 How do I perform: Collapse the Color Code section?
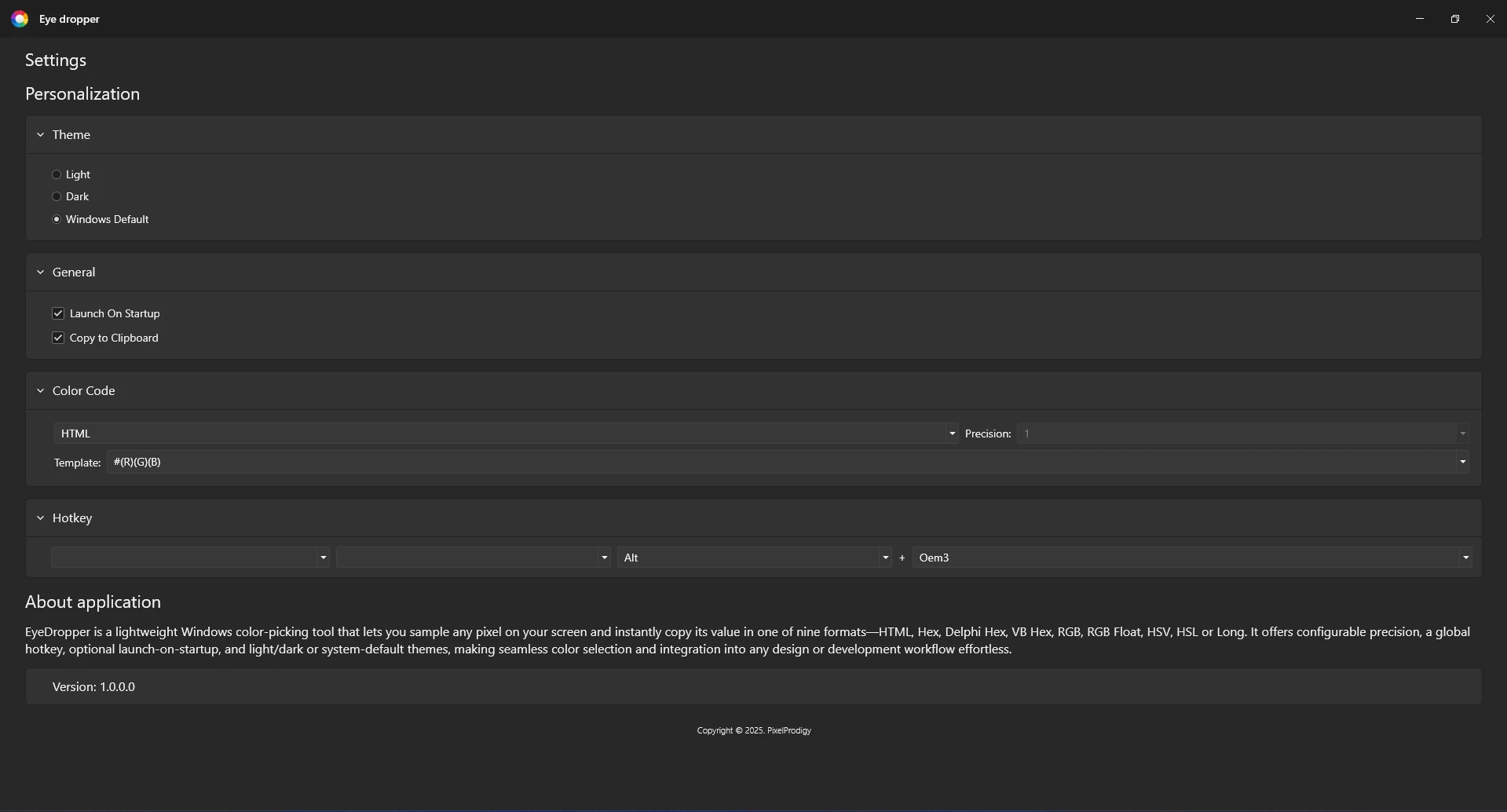pyautogui.click(x=40, y=391)
